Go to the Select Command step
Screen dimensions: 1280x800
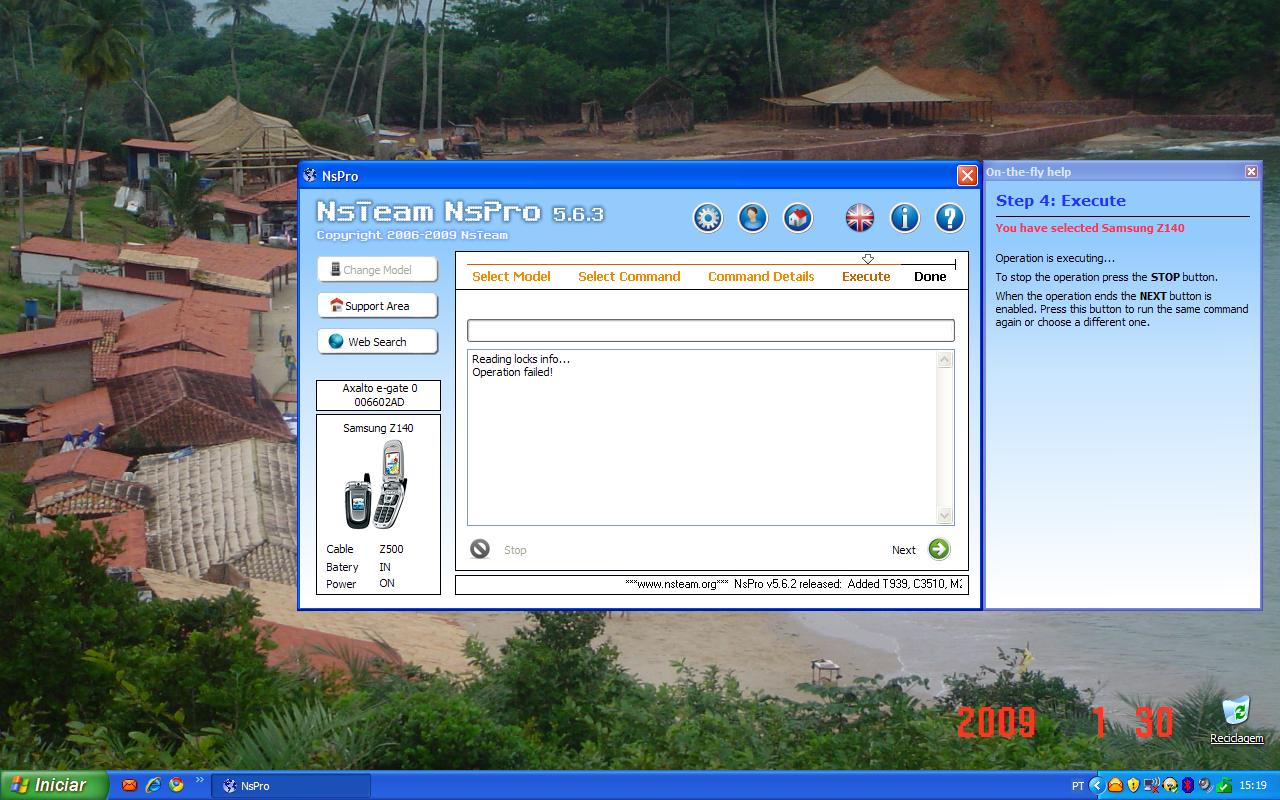(x=629, y=277)
